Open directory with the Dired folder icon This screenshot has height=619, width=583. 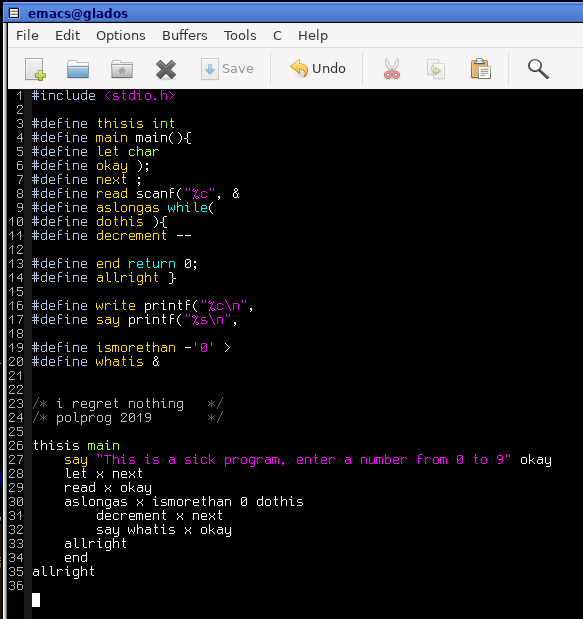click(122, 69)
